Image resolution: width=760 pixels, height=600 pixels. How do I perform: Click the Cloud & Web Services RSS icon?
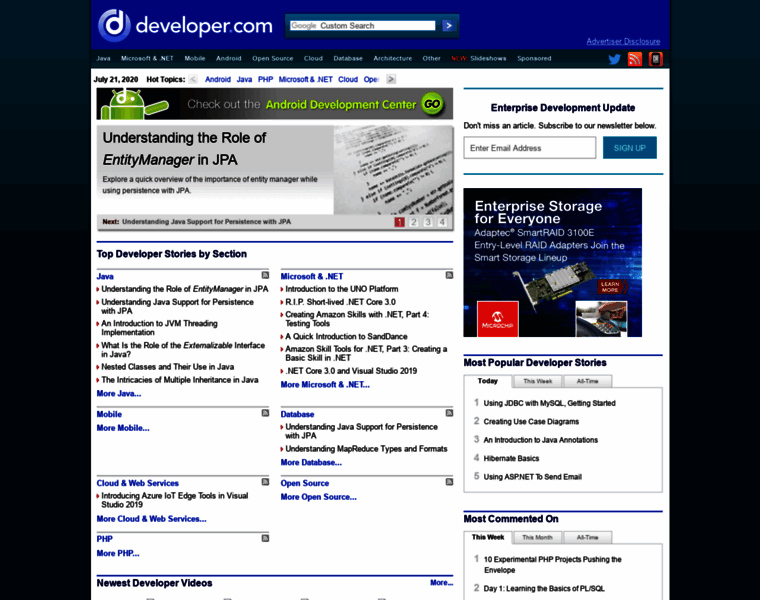point(265,482)
